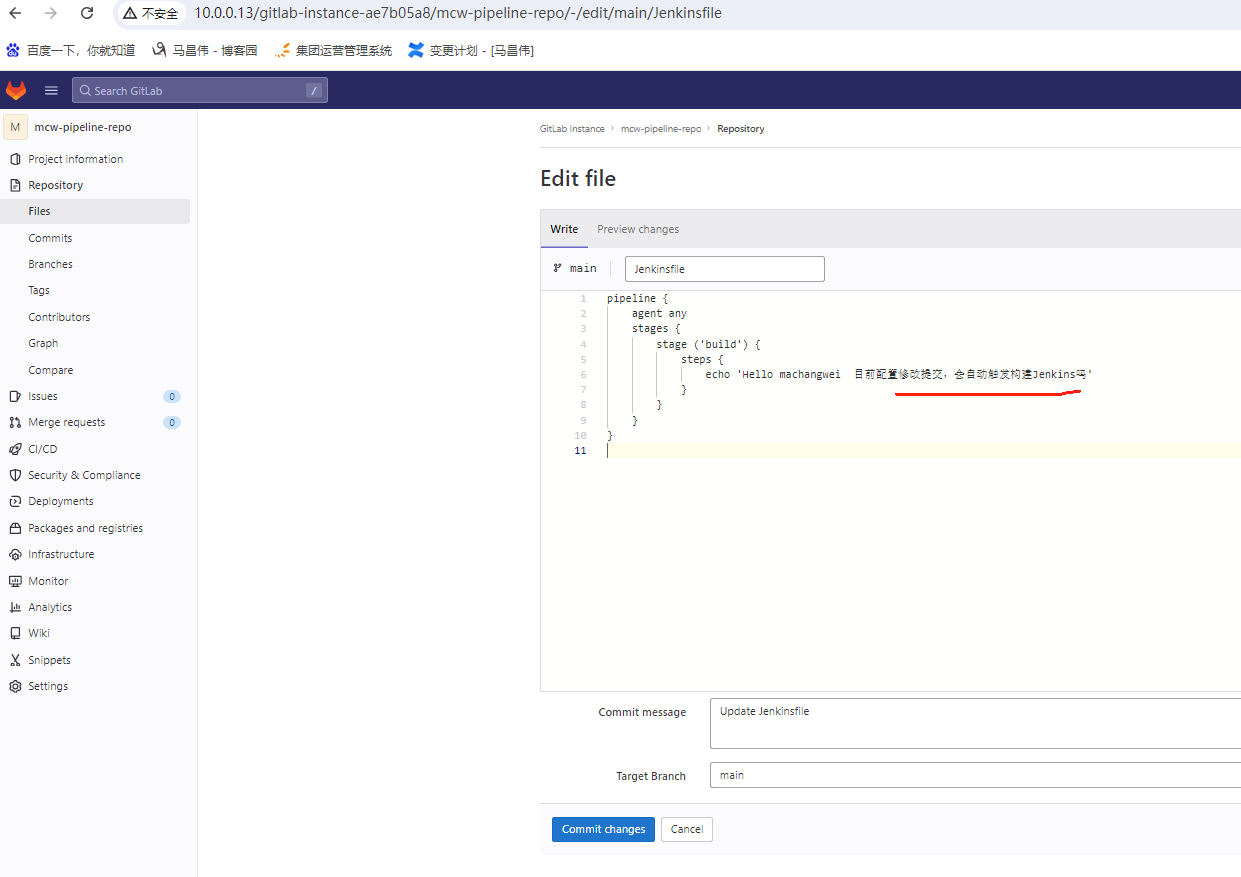Click the GitLab fox logo

pos(16,90)
